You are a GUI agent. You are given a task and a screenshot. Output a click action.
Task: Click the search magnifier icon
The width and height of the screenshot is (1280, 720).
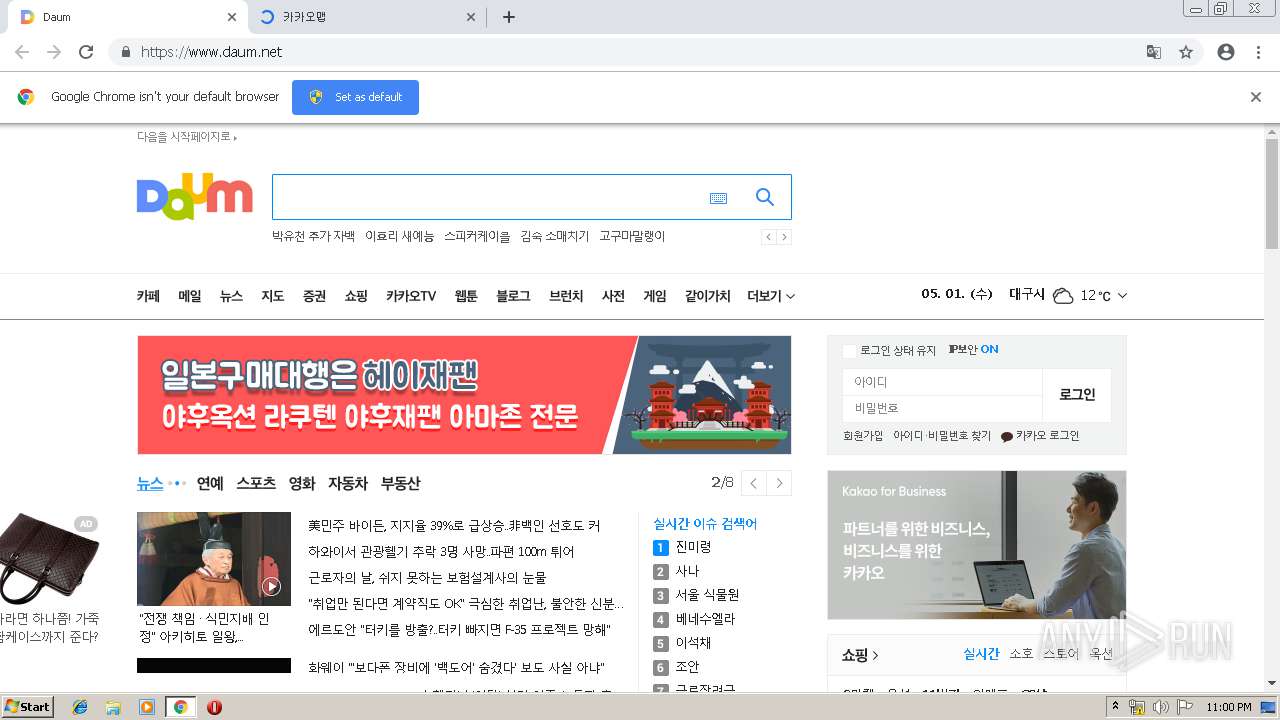pyautogui.click(x=765, y=197)
